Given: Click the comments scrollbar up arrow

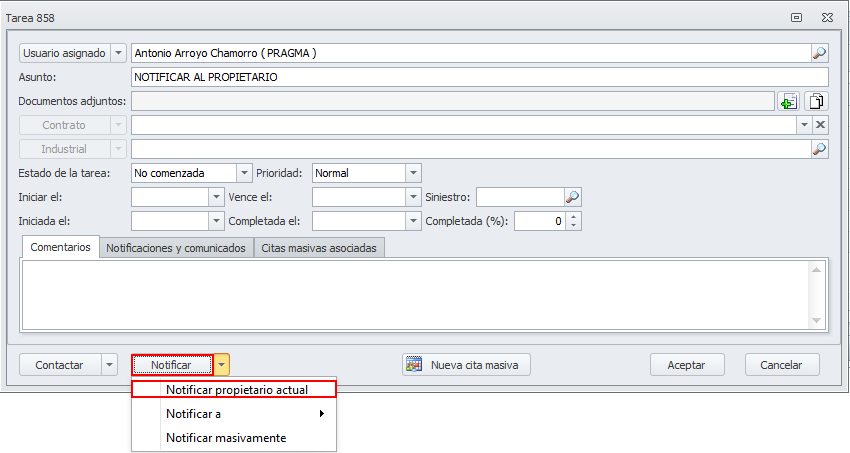Looking at the screenshot, I should tap(816, 269).
